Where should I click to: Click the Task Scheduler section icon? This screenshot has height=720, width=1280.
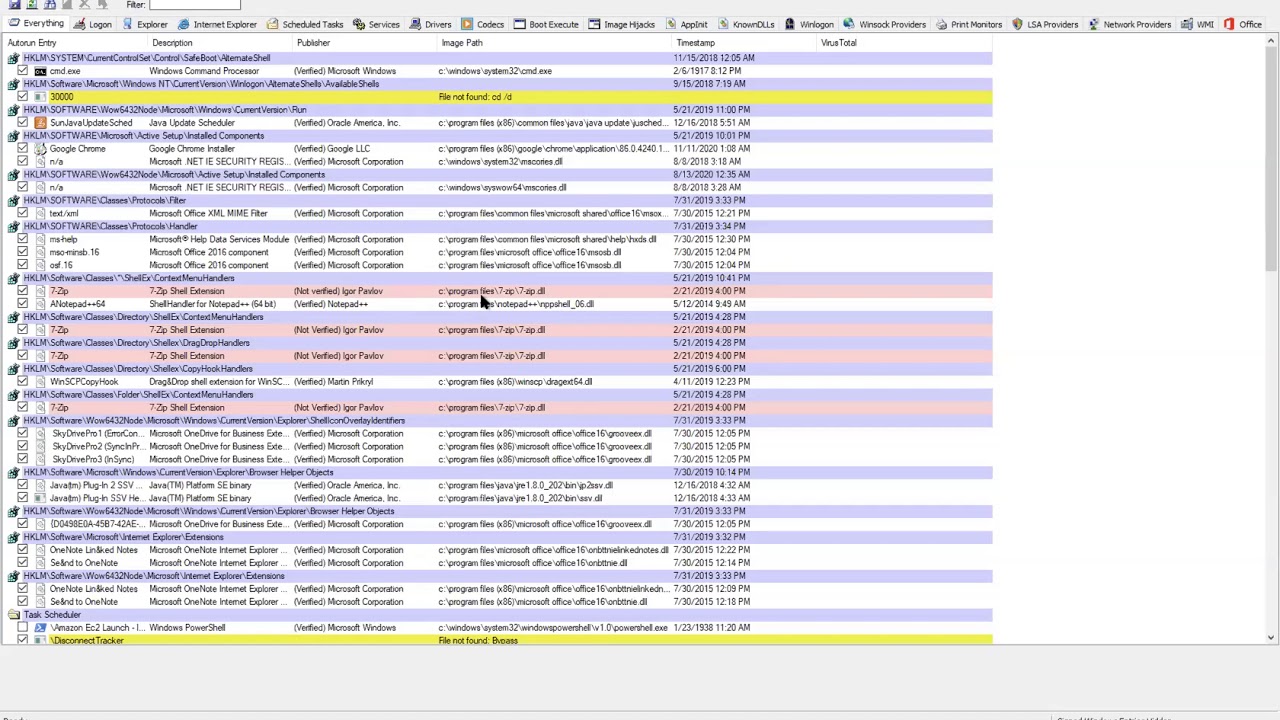click(x=13, y=615)
